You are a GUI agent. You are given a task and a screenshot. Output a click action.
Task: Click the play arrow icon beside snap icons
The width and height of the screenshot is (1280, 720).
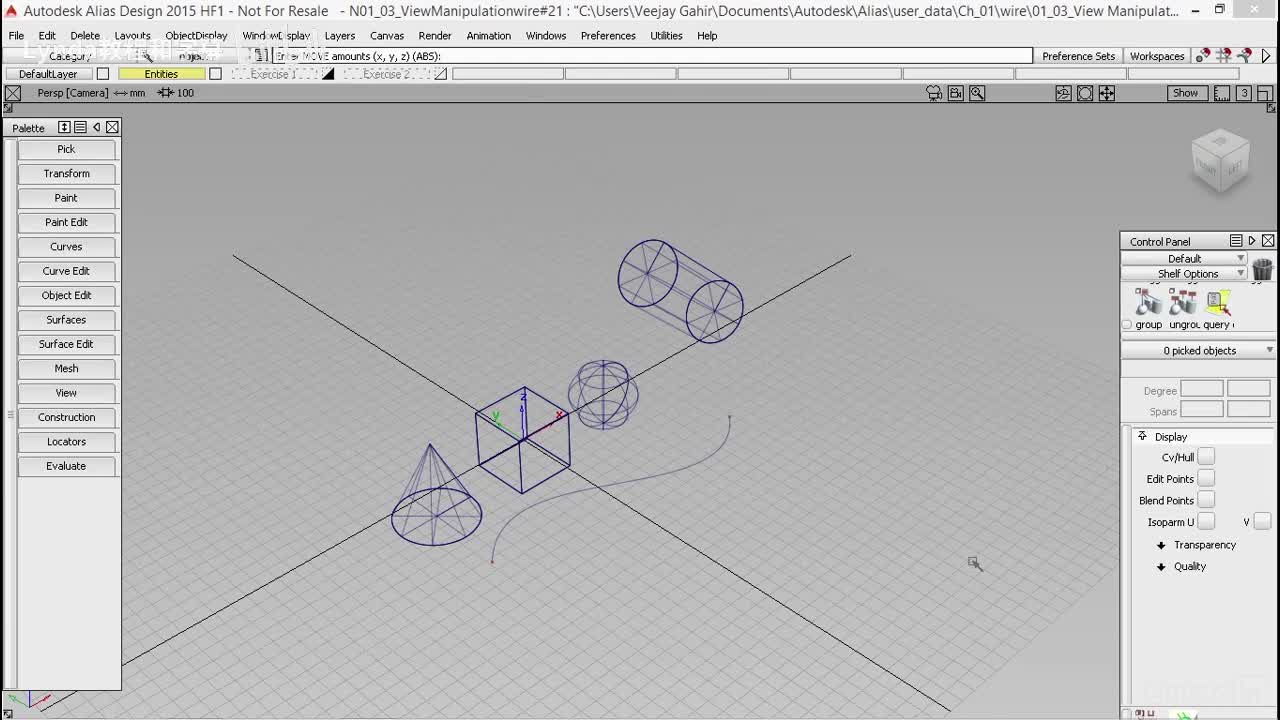[x=1266, y=56]
